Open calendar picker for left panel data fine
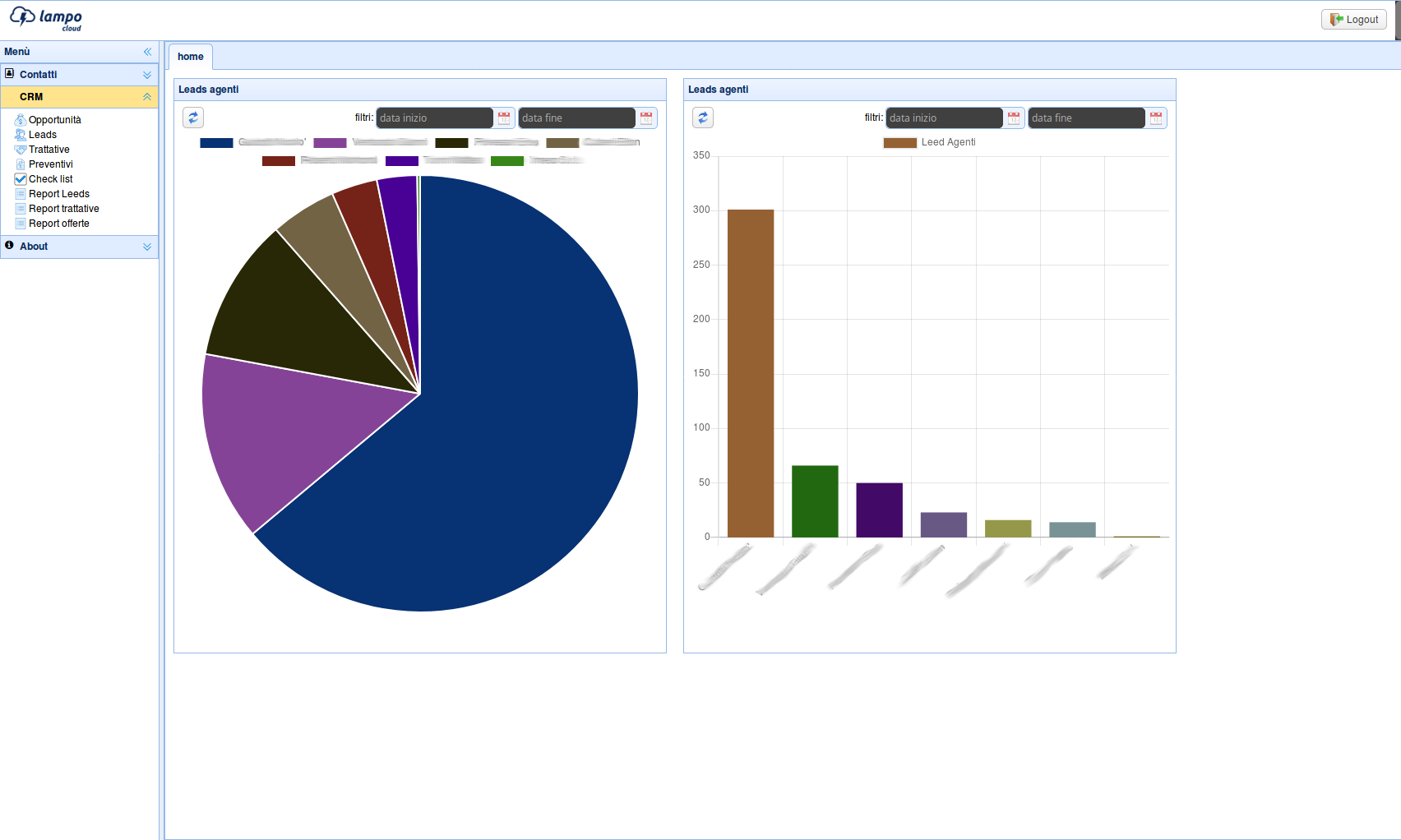 coord(646,118)
